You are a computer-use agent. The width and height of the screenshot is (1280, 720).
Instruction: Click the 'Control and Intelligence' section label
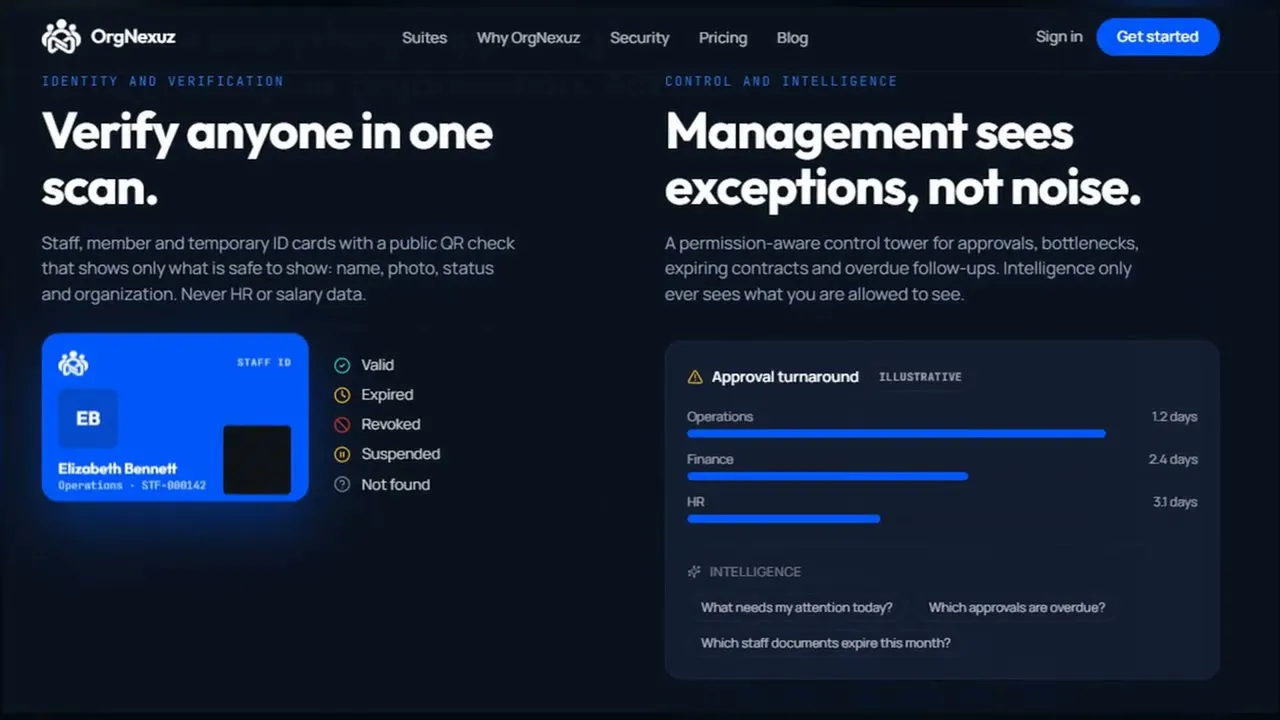pos(781,81)
